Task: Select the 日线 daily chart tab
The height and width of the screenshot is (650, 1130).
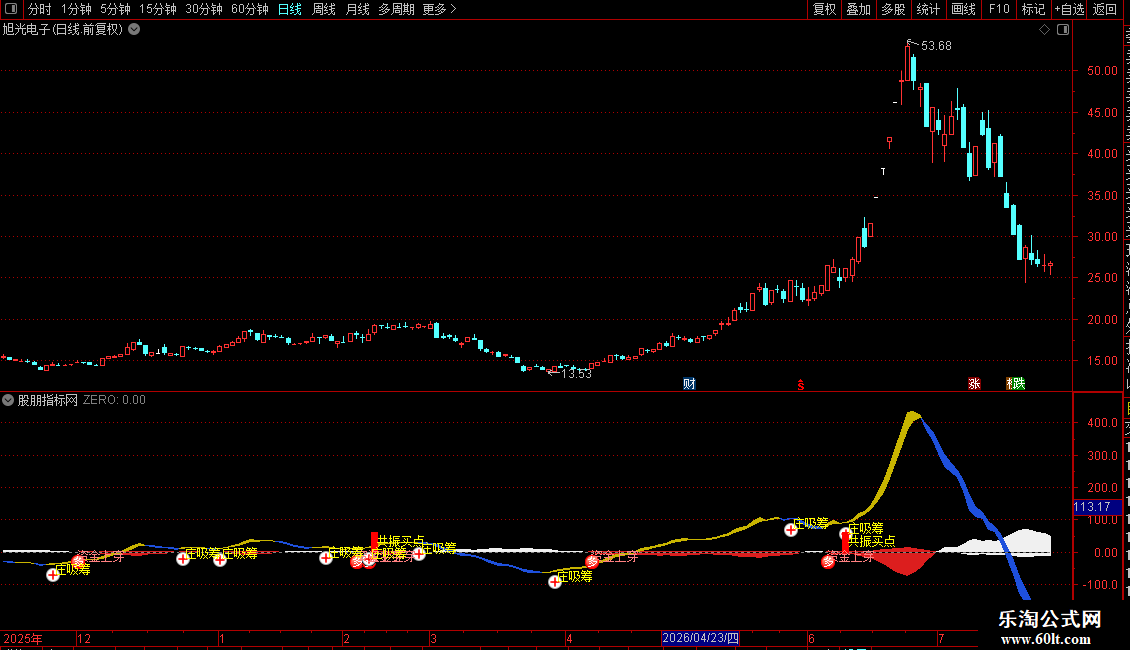Action: tap(290, 9)
